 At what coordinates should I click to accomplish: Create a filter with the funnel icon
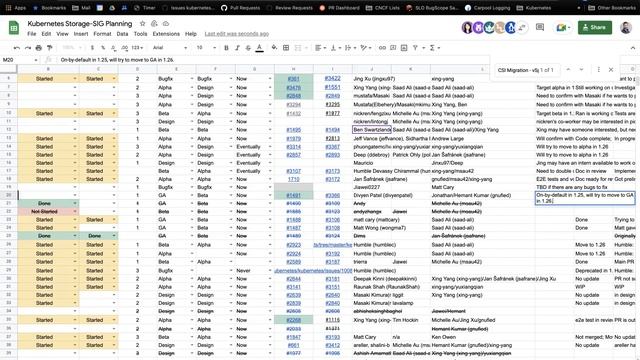click(415, 48)
